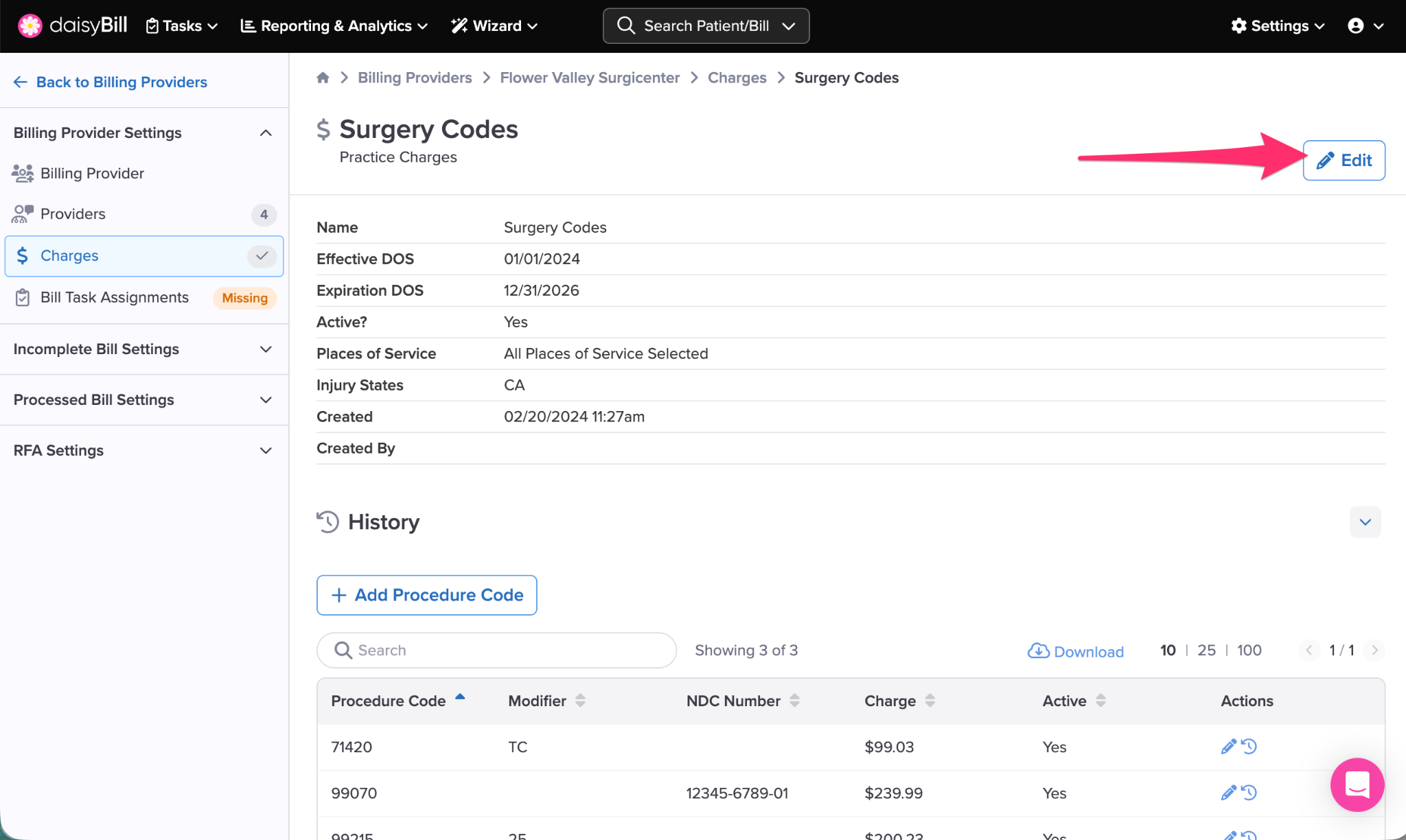Edit procedure code 71420 pencil icon

point(1228,747)
